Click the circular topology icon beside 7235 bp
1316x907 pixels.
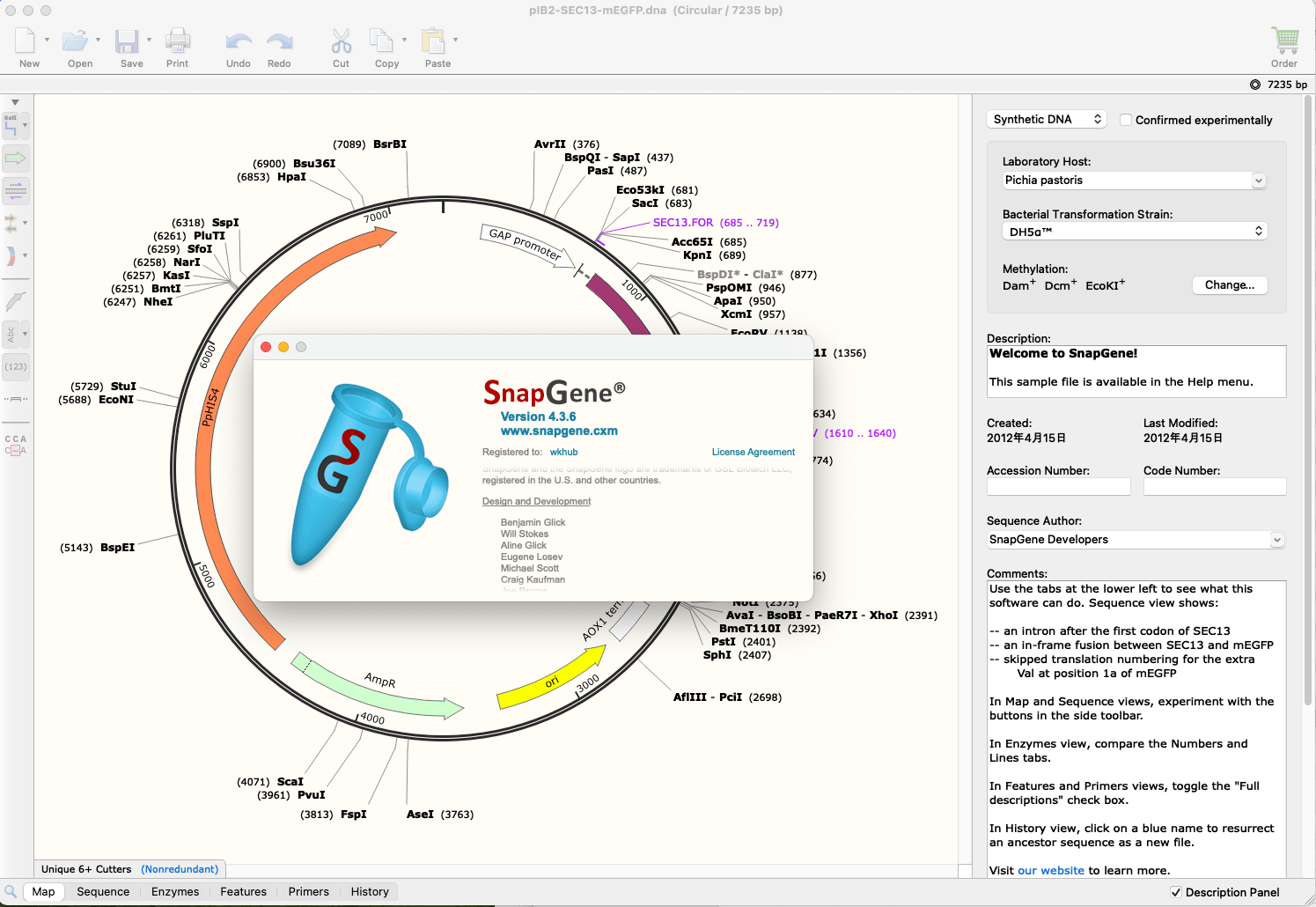[1255, 85]
